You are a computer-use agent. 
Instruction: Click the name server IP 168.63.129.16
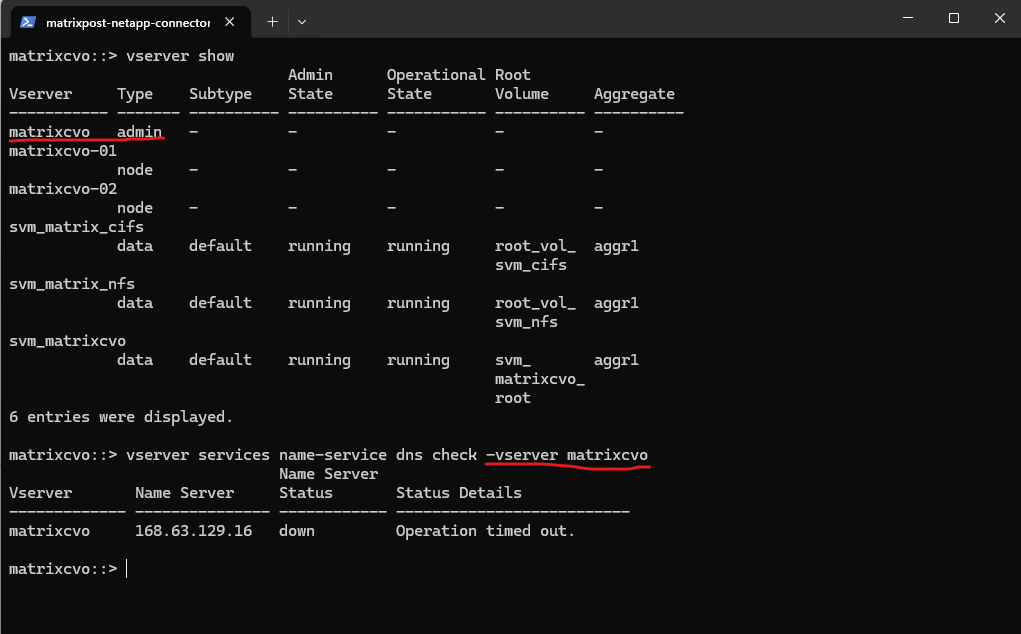coord(192,530)
